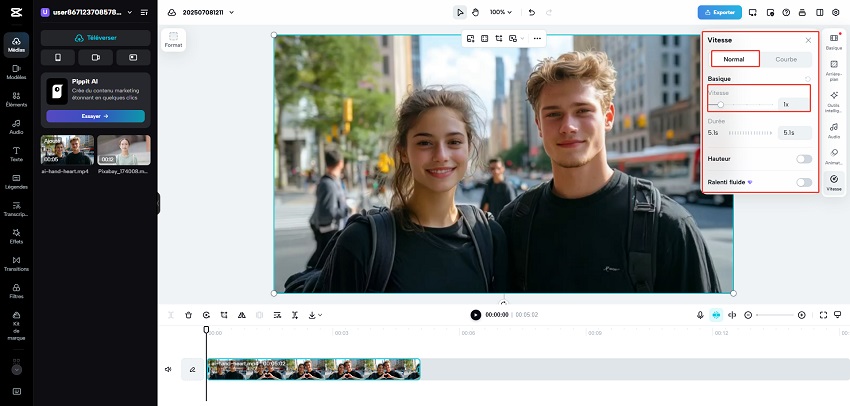Viewport: 850px width, 406px height.
Task: Open the Outils intelligents tab
Action: tap(834, 101)
